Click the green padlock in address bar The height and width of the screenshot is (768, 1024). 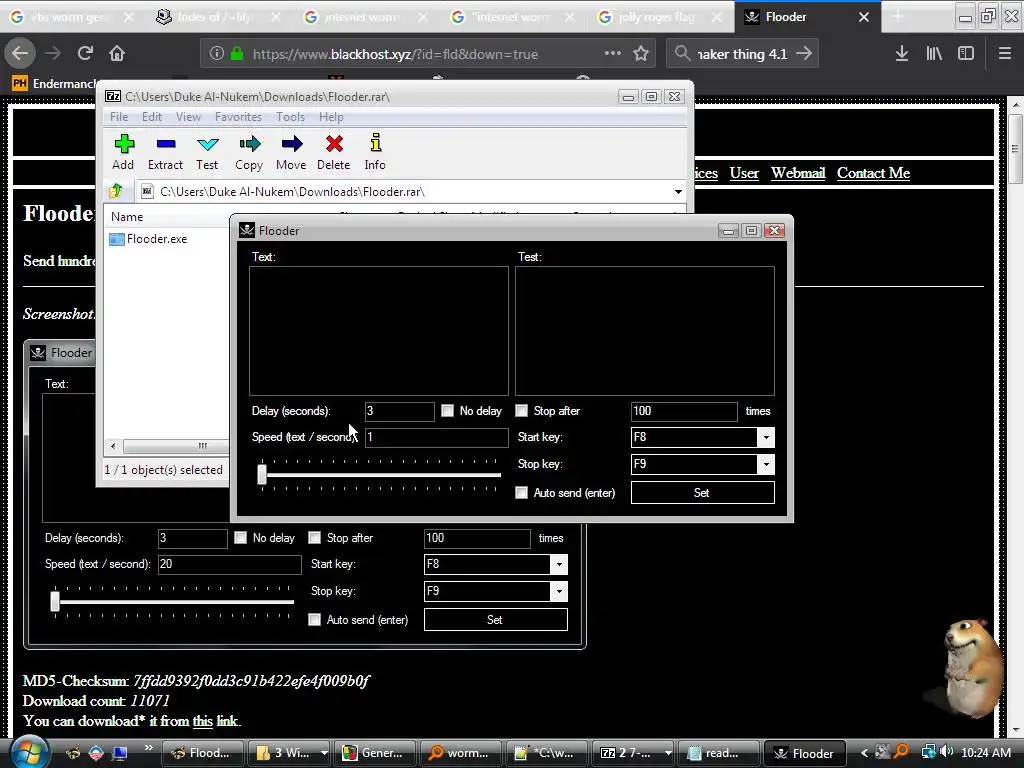(x=237, y=54)
